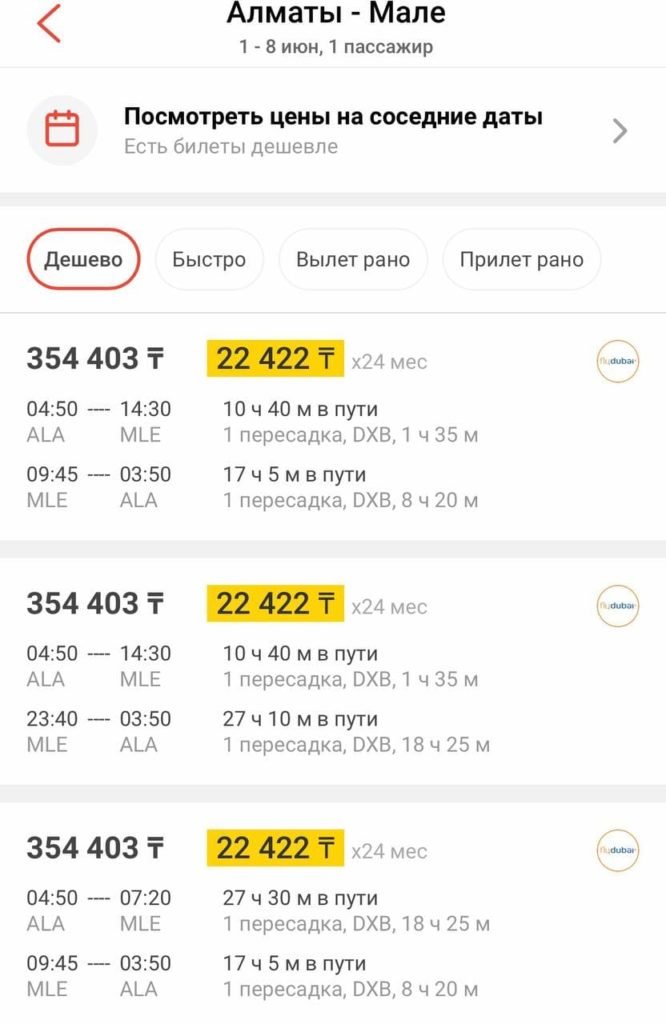Image resolution: width=666 pixels, height=1024 pixels.
Task: Tap the first 22 422 ₸ installment badge
Action: click(276, 359)
